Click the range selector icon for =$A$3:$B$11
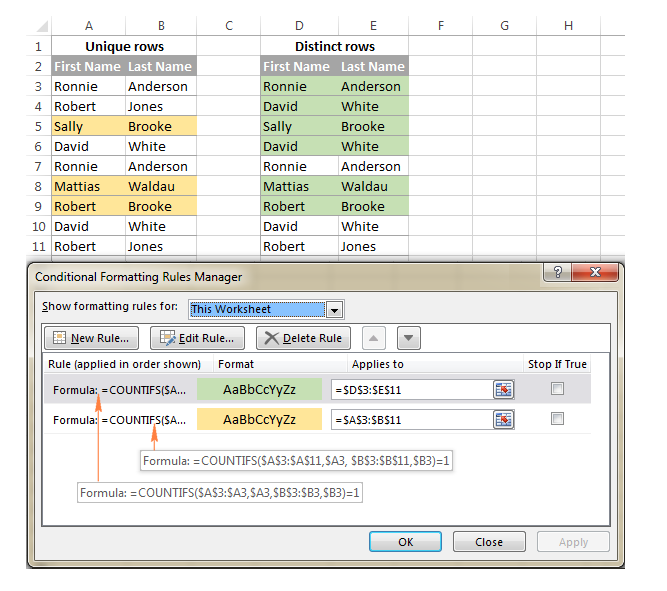 503,420
